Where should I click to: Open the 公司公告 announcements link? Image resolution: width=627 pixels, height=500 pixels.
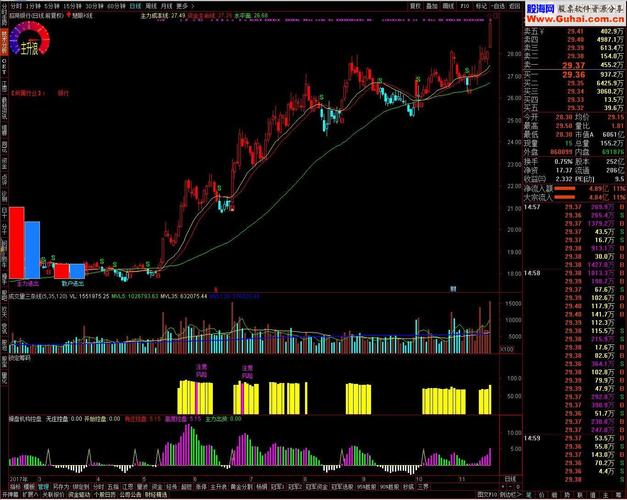[130, 495]
